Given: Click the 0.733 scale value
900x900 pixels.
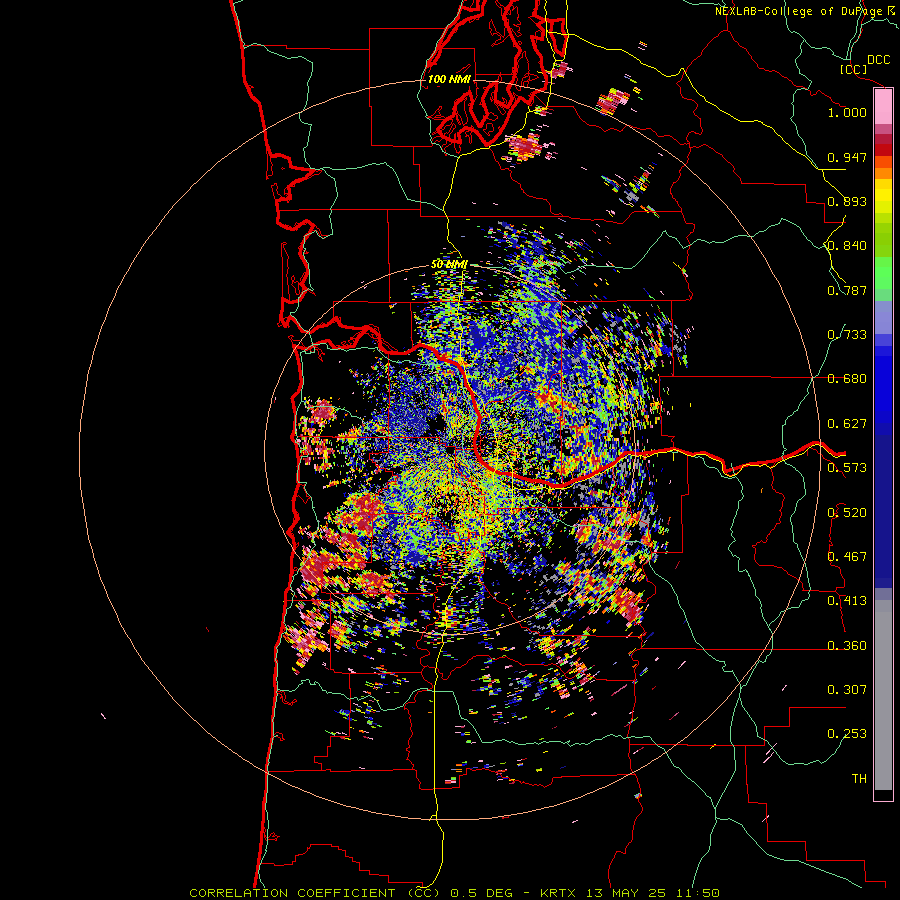Looking at the screenshot, I should (x=847, y=335).
